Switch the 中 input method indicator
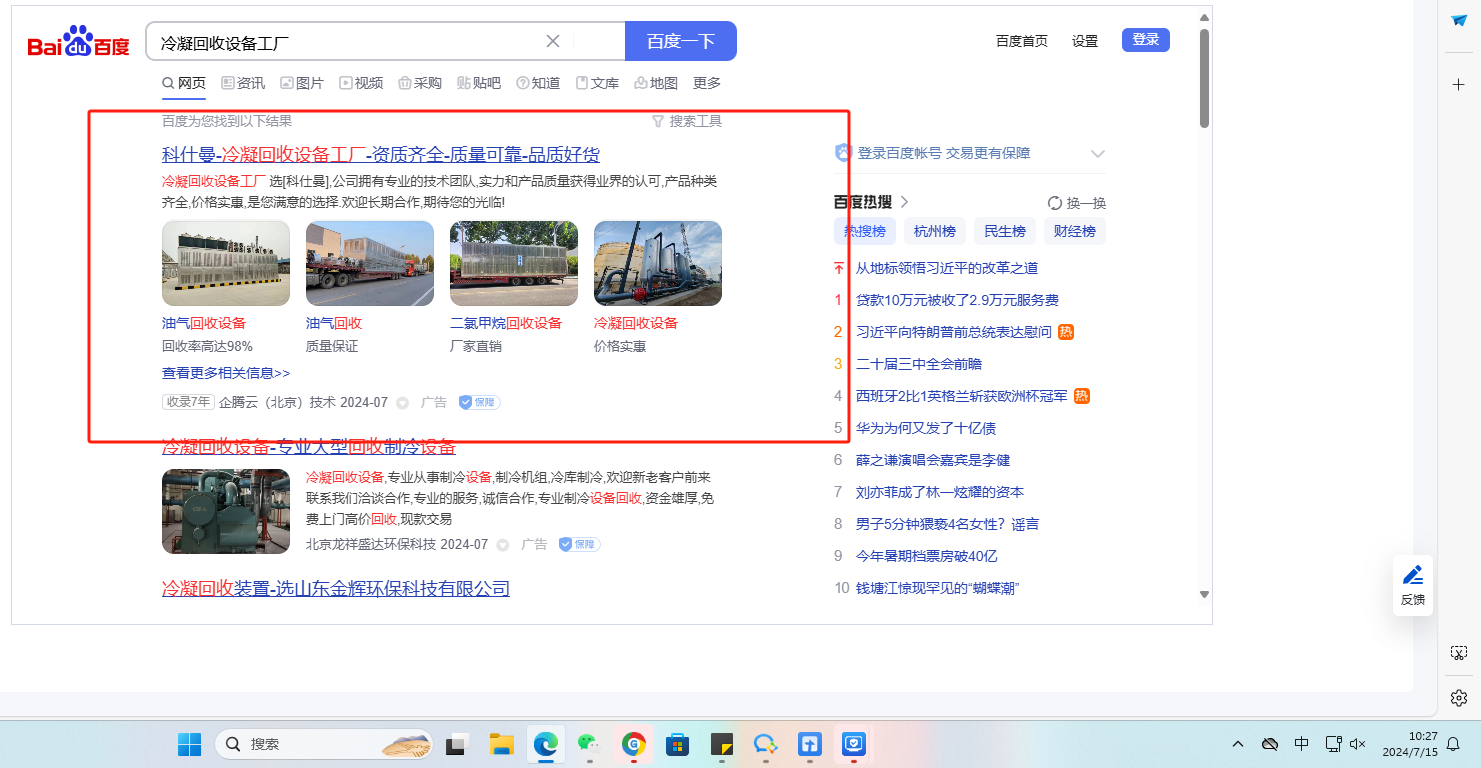1481x768 pixels. coord(1301,744)
